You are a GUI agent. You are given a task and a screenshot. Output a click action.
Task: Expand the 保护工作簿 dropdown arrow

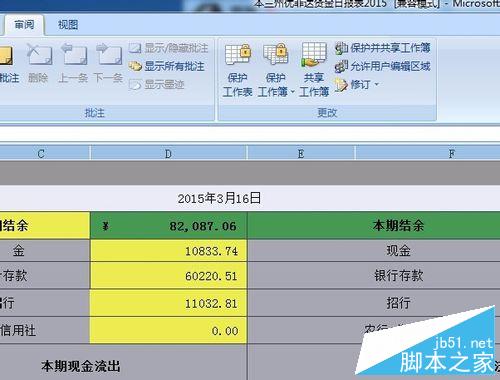pos(292,92)
